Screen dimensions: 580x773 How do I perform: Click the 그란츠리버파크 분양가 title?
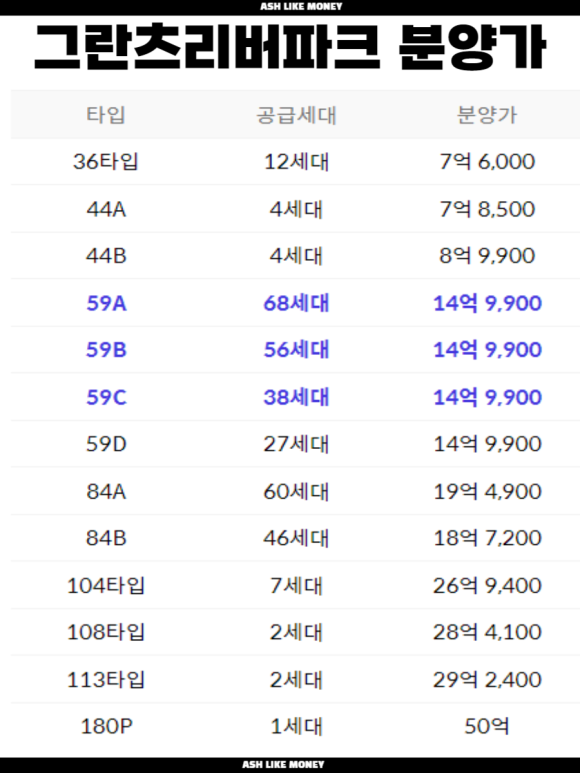pyautogui.click(x=290, y=48)
